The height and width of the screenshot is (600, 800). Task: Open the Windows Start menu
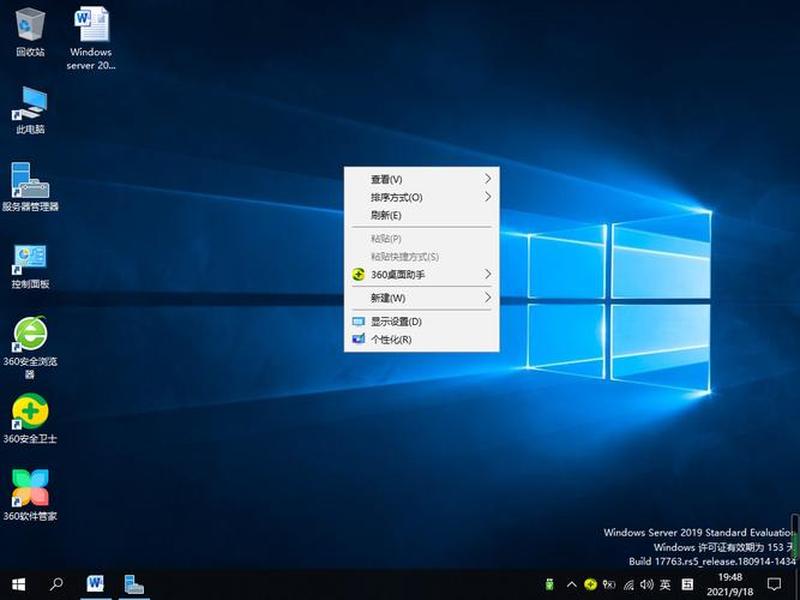[19, 584]
